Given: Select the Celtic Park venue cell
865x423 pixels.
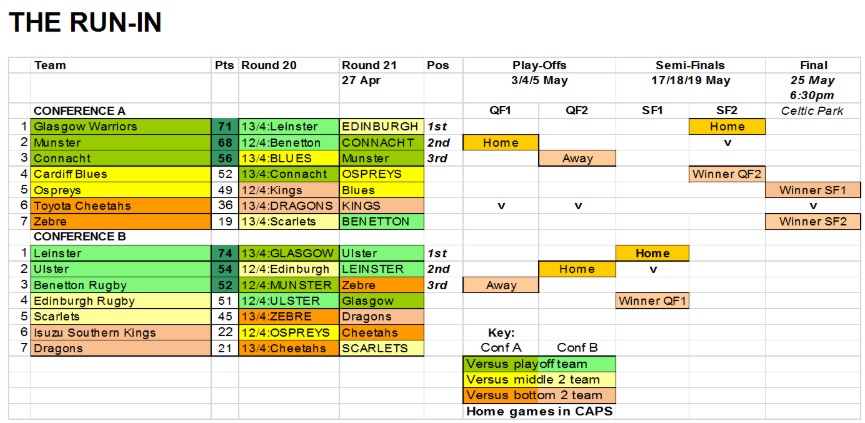Looking at the screenshot, I should pyautogui.click(x=813, y=111).
